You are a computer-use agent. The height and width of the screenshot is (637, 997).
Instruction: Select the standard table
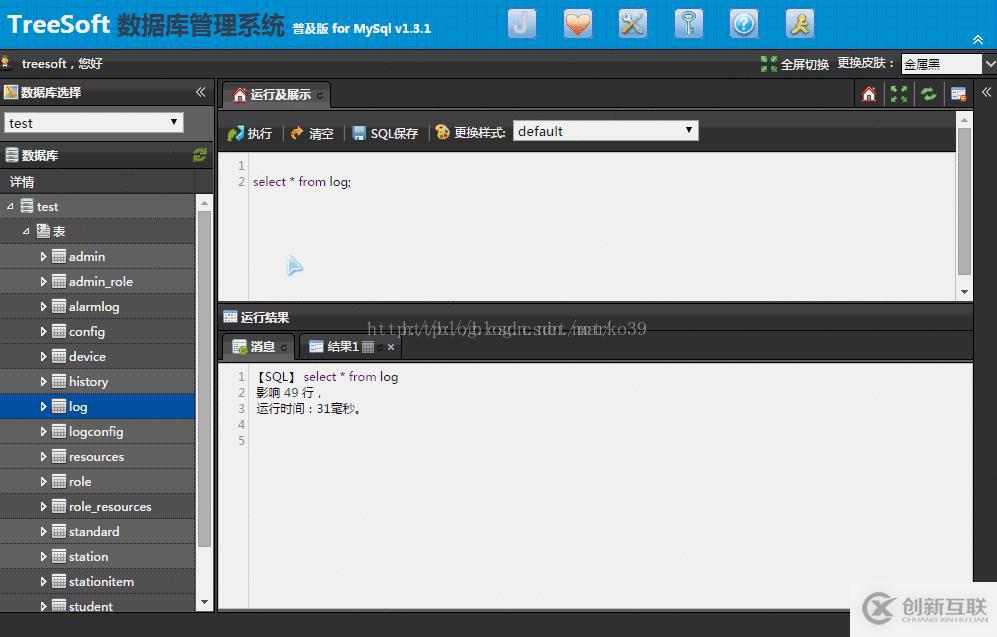point(98,531)
